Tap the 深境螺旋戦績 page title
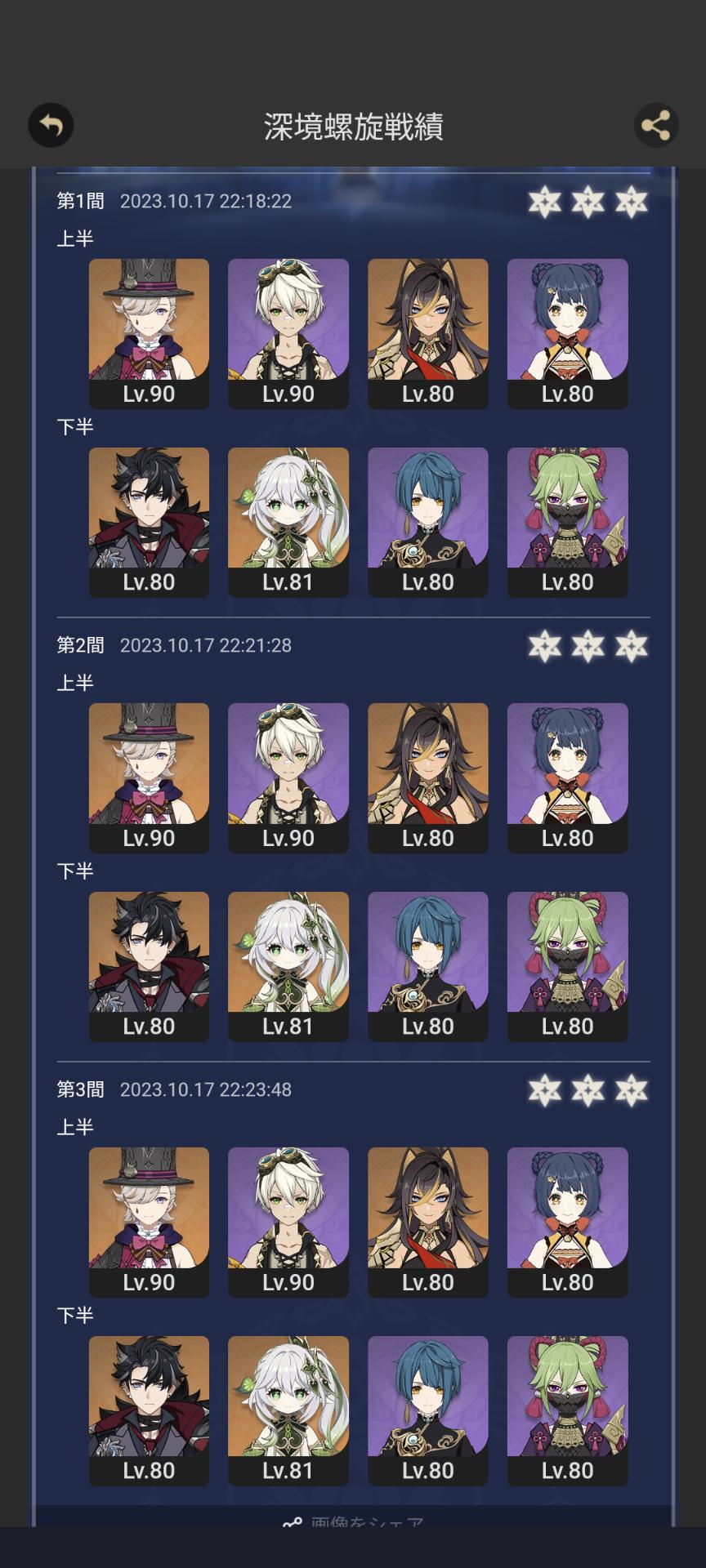 click(x=354, y=127)
